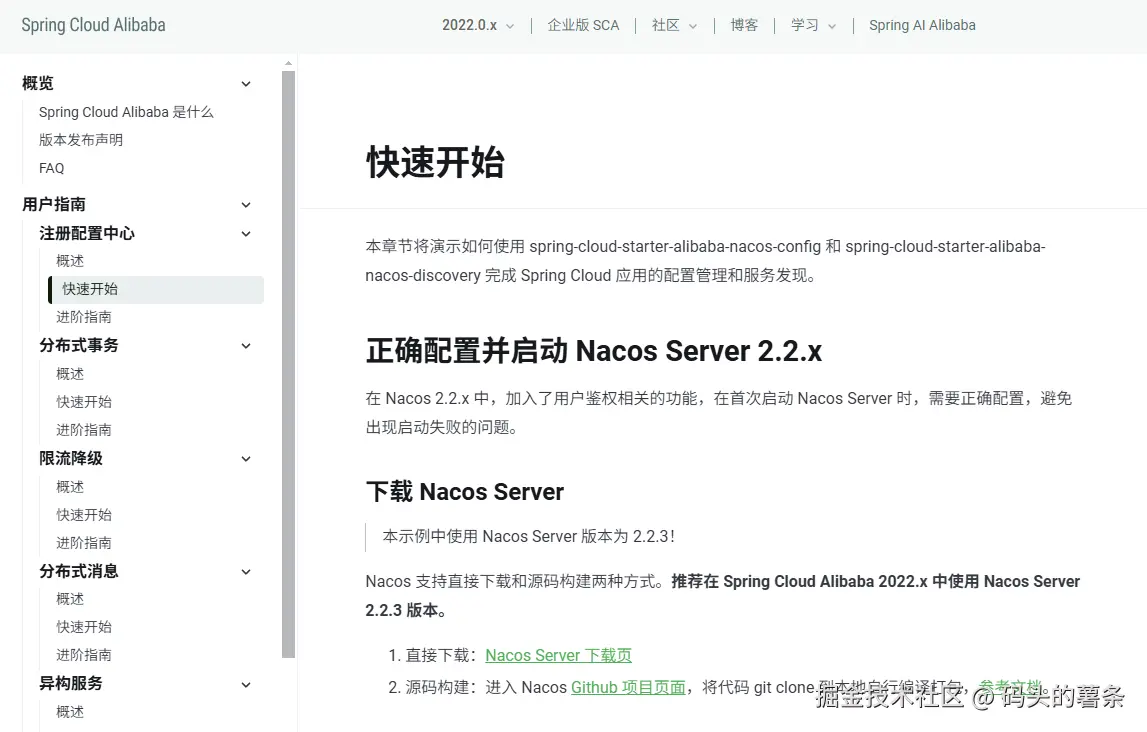Open 概述 under 限流降级

pos(70,487)
